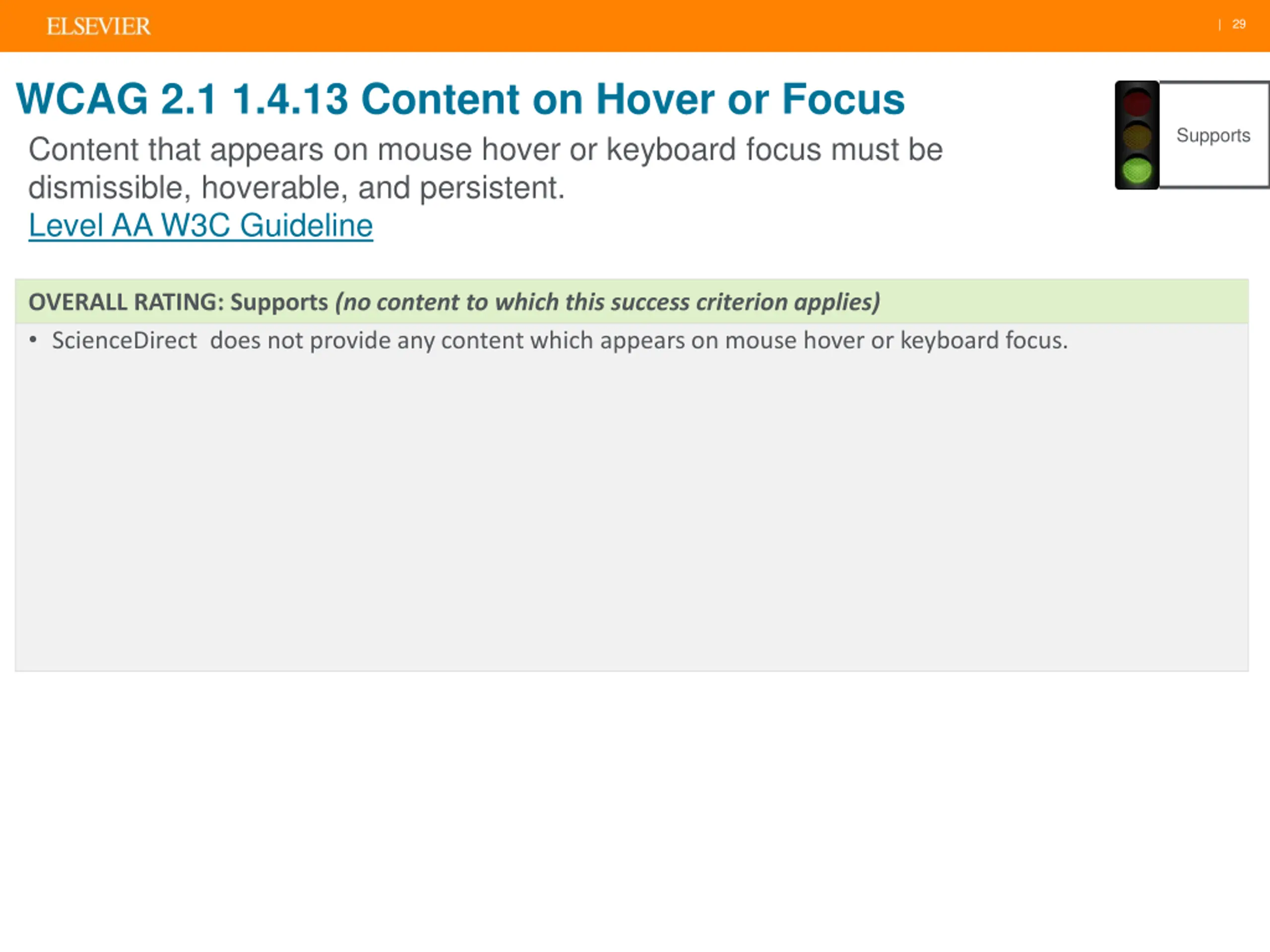Open the Level AA W3C Guideline link

click(200, 225)
